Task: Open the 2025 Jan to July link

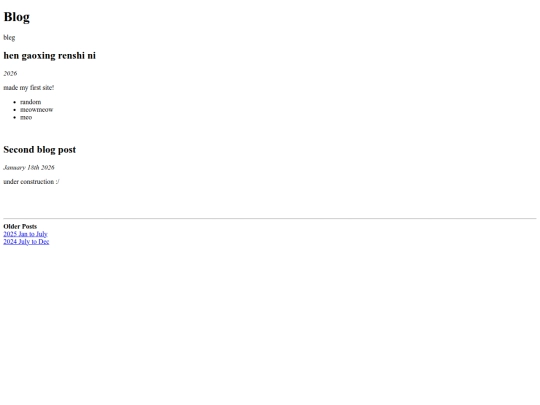Action: pos(25,234)
